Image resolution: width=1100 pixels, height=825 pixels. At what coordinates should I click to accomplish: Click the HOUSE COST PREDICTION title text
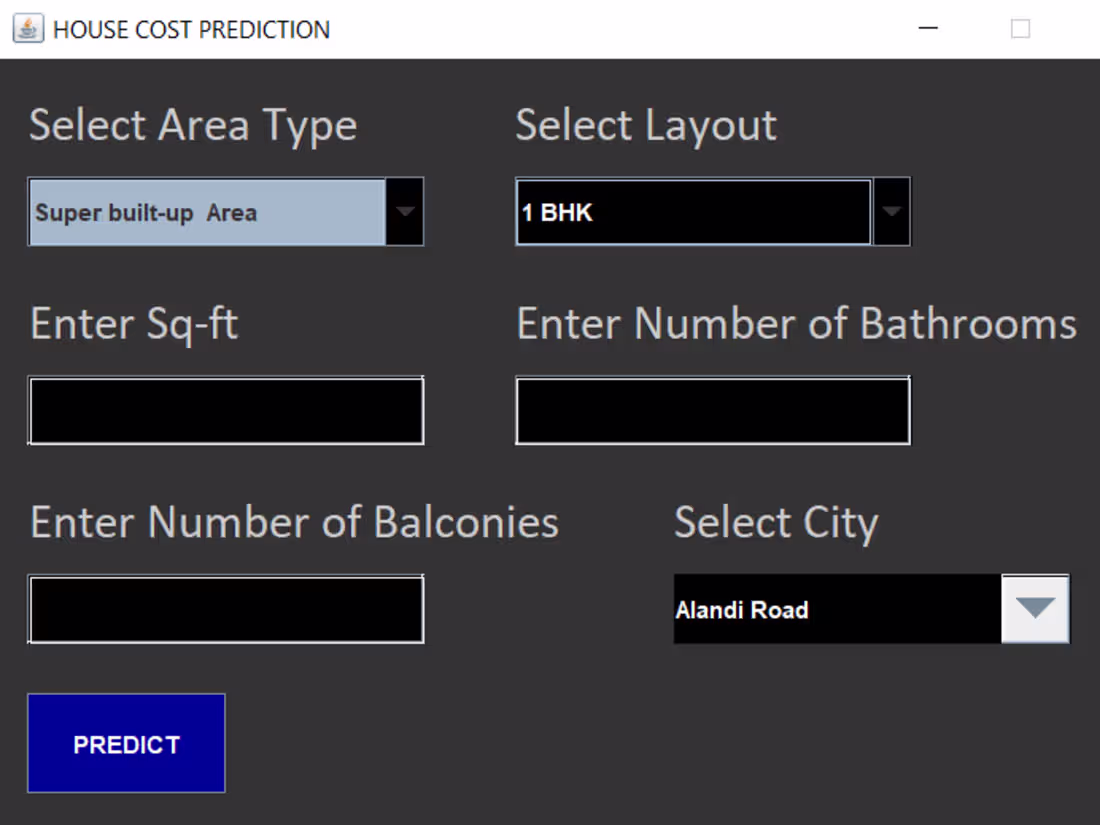(x=190, y=29)
